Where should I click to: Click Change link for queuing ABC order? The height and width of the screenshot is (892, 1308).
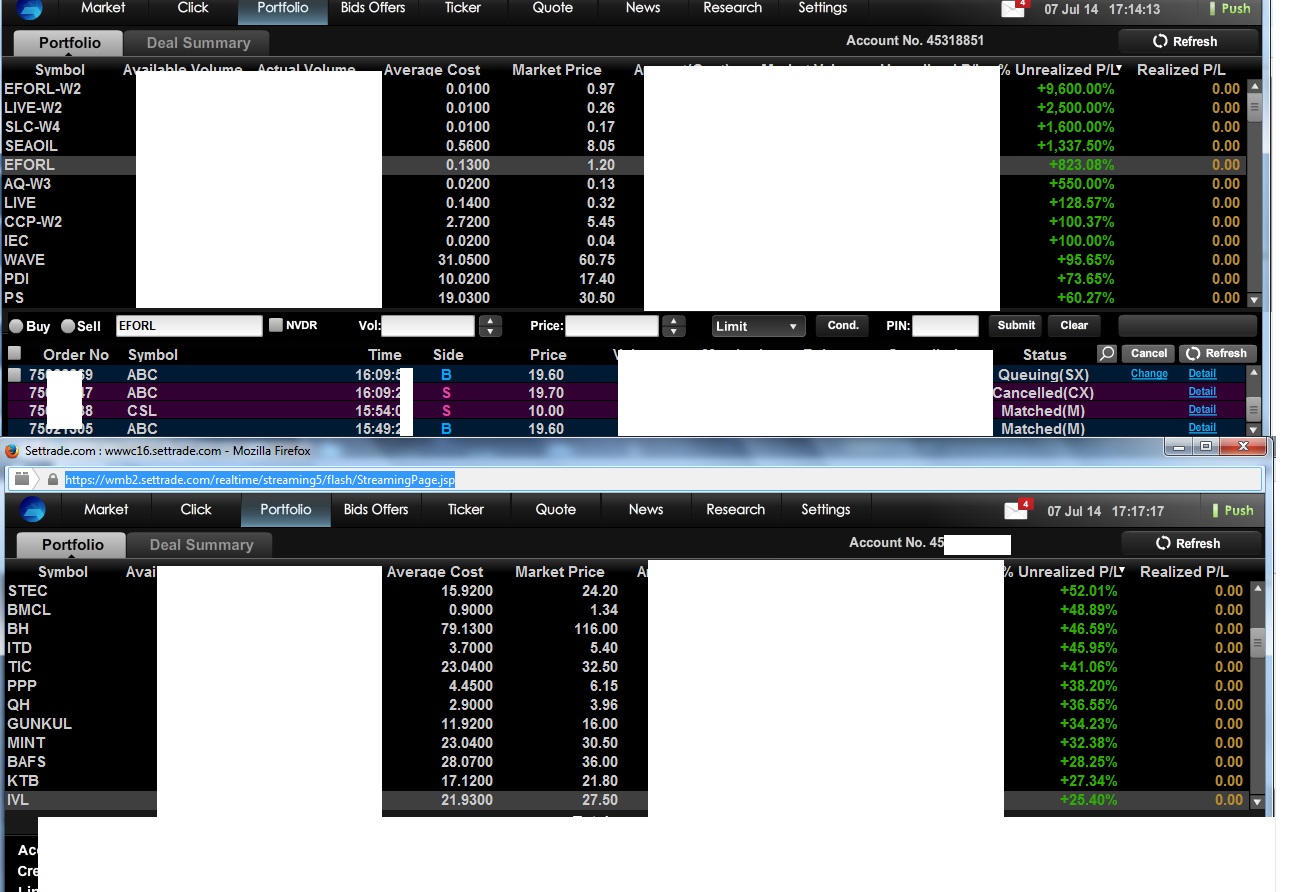[x=1149, y=374]
